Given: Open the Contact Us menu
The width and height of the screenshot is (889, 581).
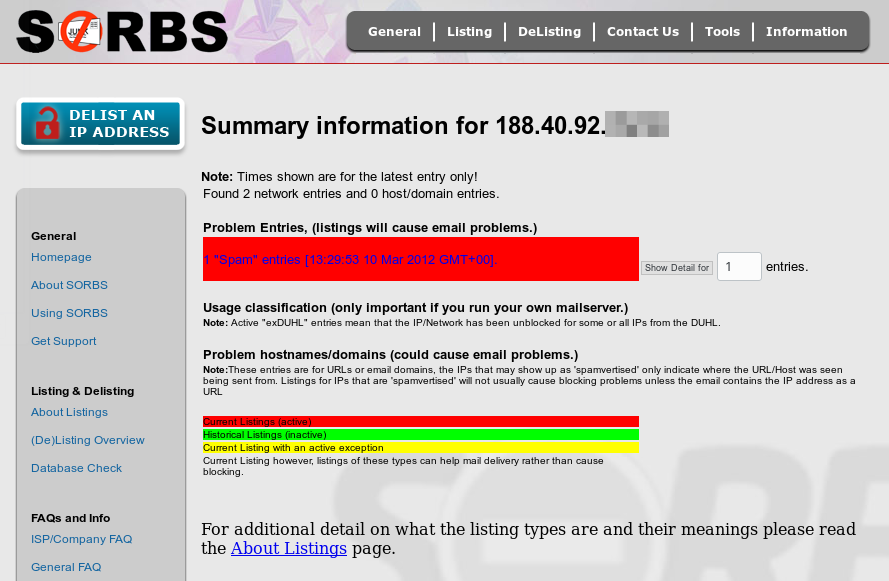Looking at the screenshot, I should tap(643, 32).
